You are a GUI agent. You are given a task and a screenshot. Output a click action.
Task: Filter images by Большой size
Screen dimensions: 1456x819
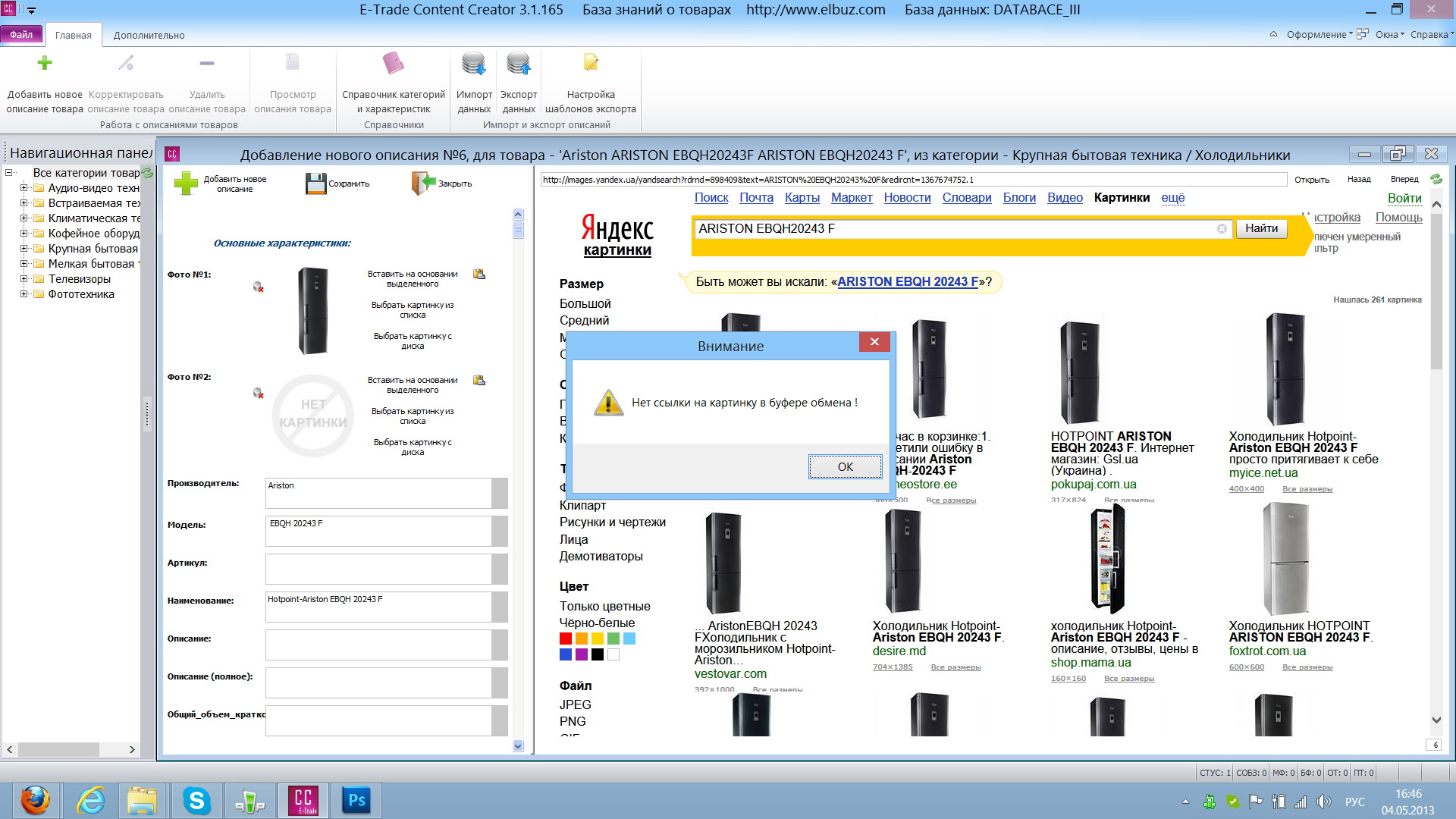(585, 304)
